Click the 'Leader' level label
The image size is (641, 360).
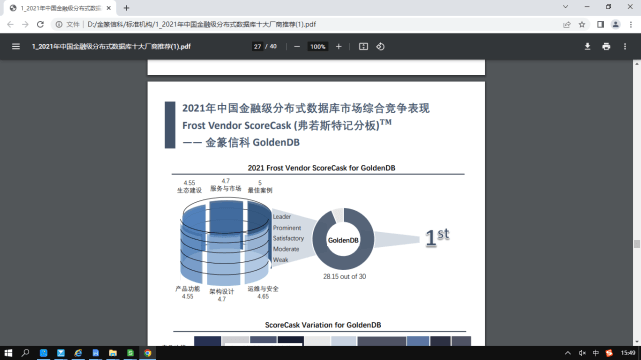282,217
